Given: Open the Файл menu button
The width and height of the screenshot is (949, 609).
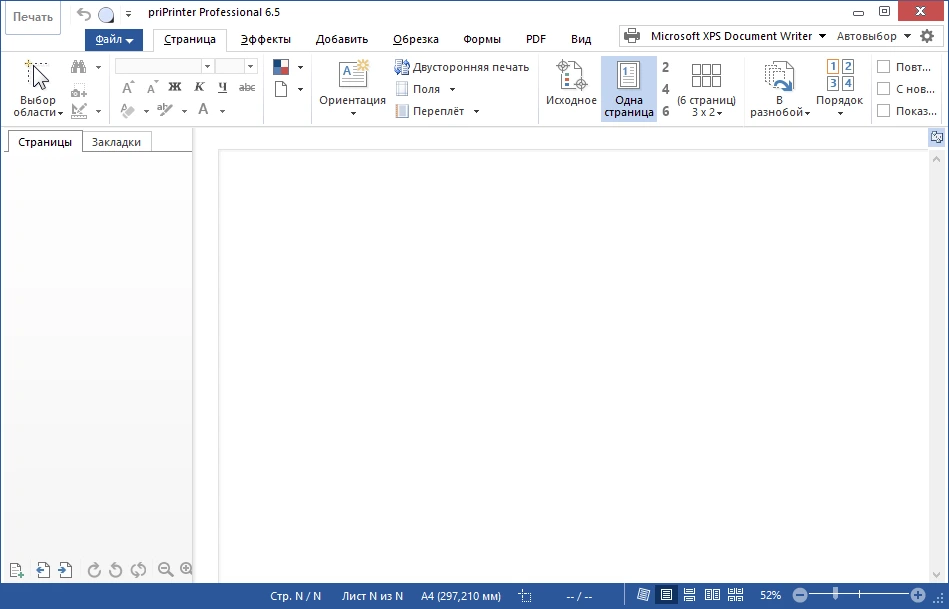Looking at the screenshot, I should (x=114, y=39).
